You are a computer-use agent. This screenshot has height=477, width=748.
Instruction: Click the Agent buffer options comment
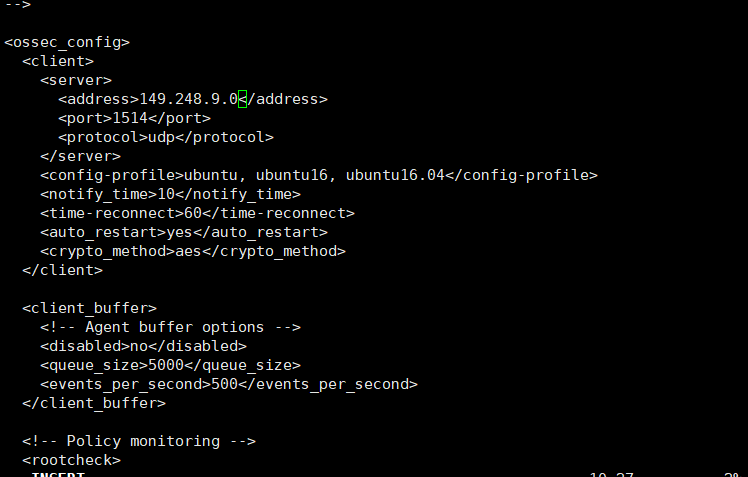170,328
